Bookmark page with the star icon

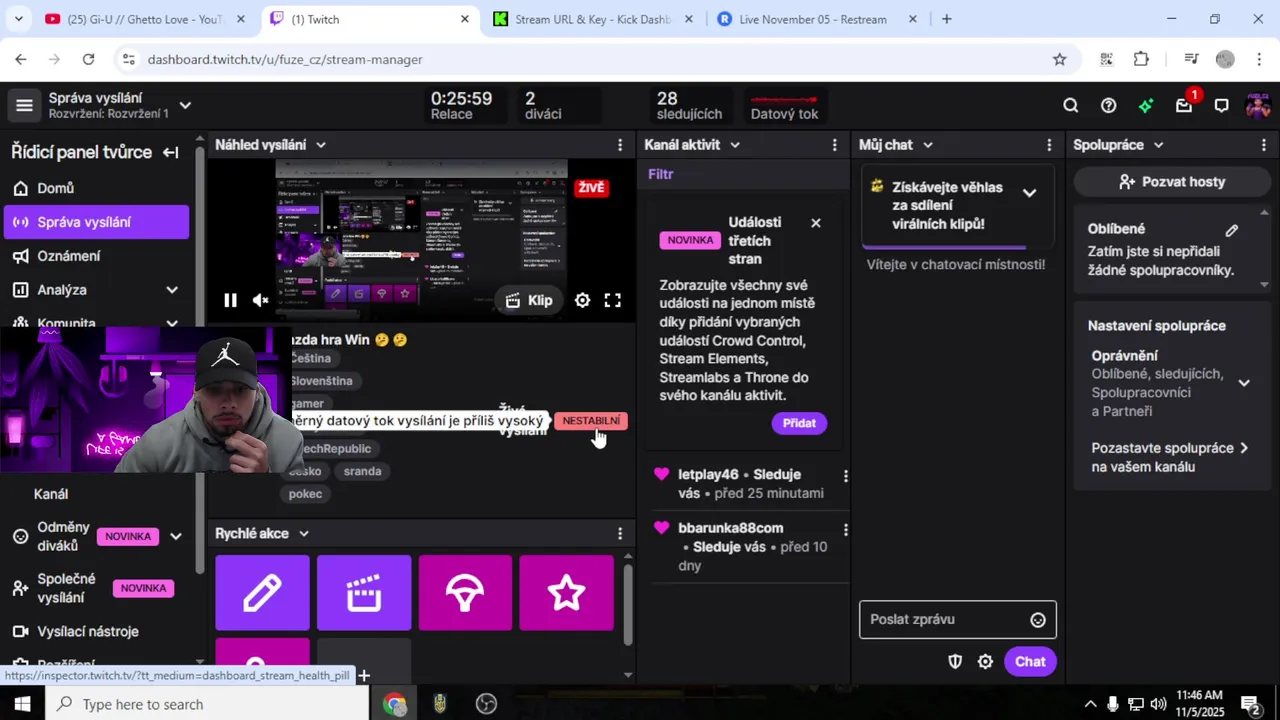[1060, 60]
